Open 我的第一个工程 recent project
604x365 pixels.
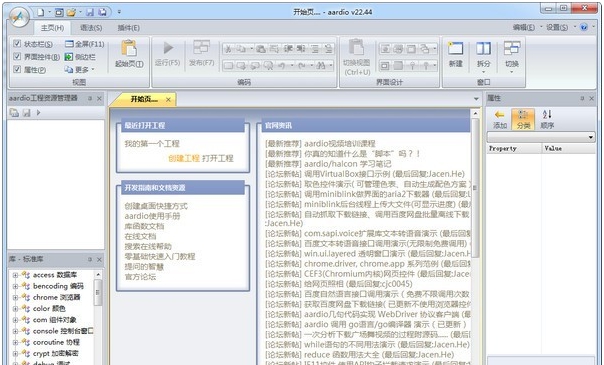[x=152, y=144]
